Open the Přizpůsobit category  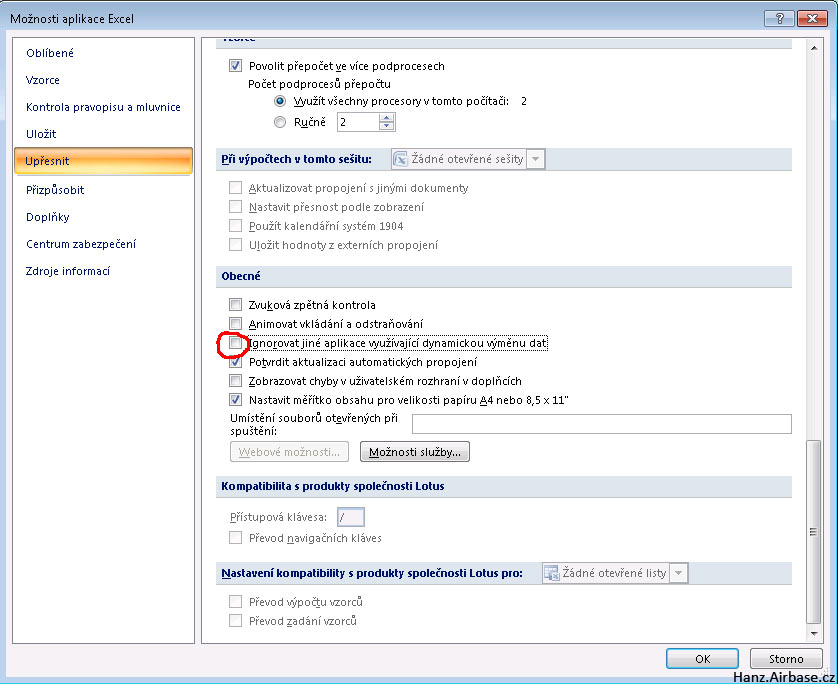(55, 190)
